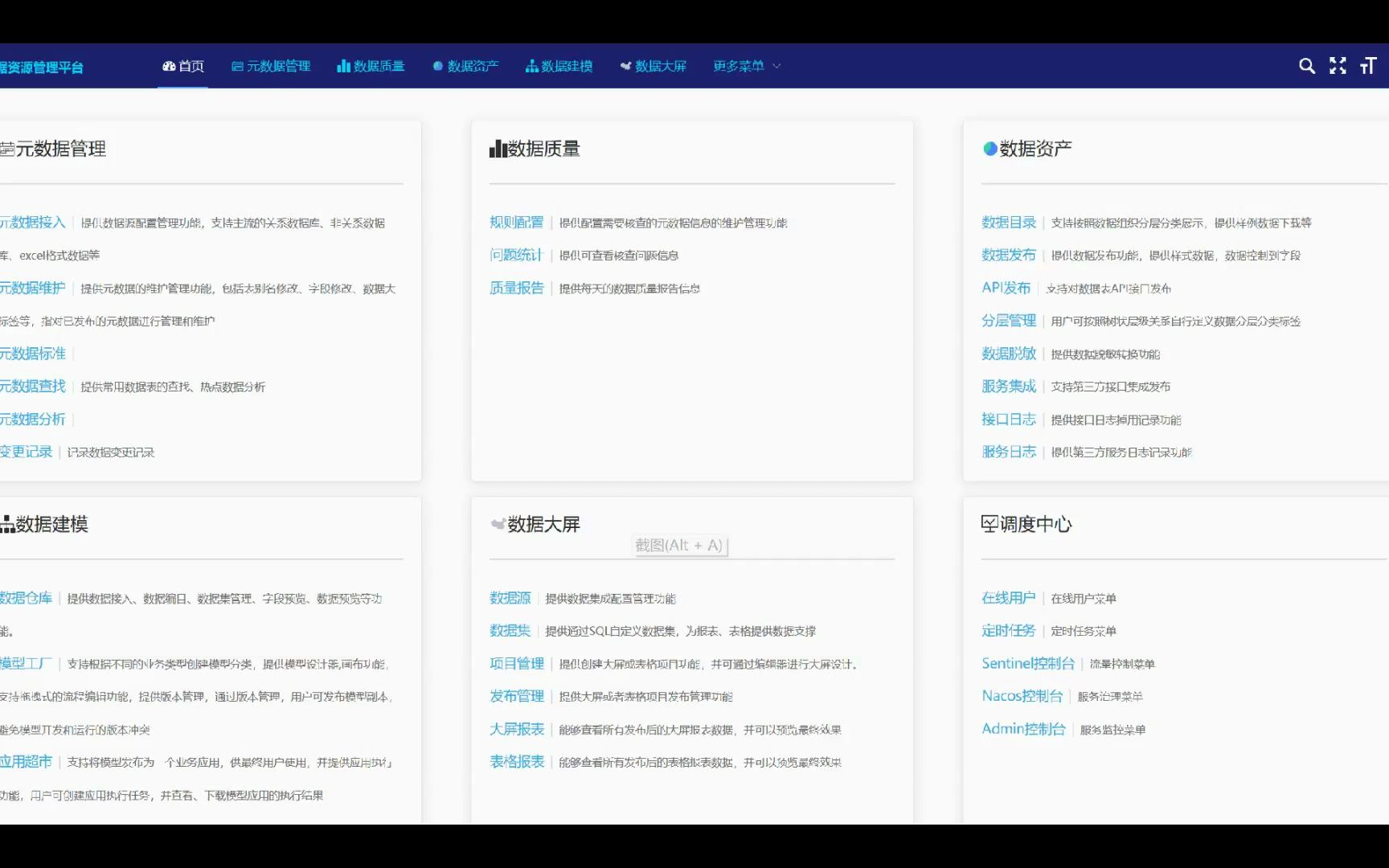1389x868 pixels.
Task: Open Admin控制台 link
Action: coord(1023,729)
